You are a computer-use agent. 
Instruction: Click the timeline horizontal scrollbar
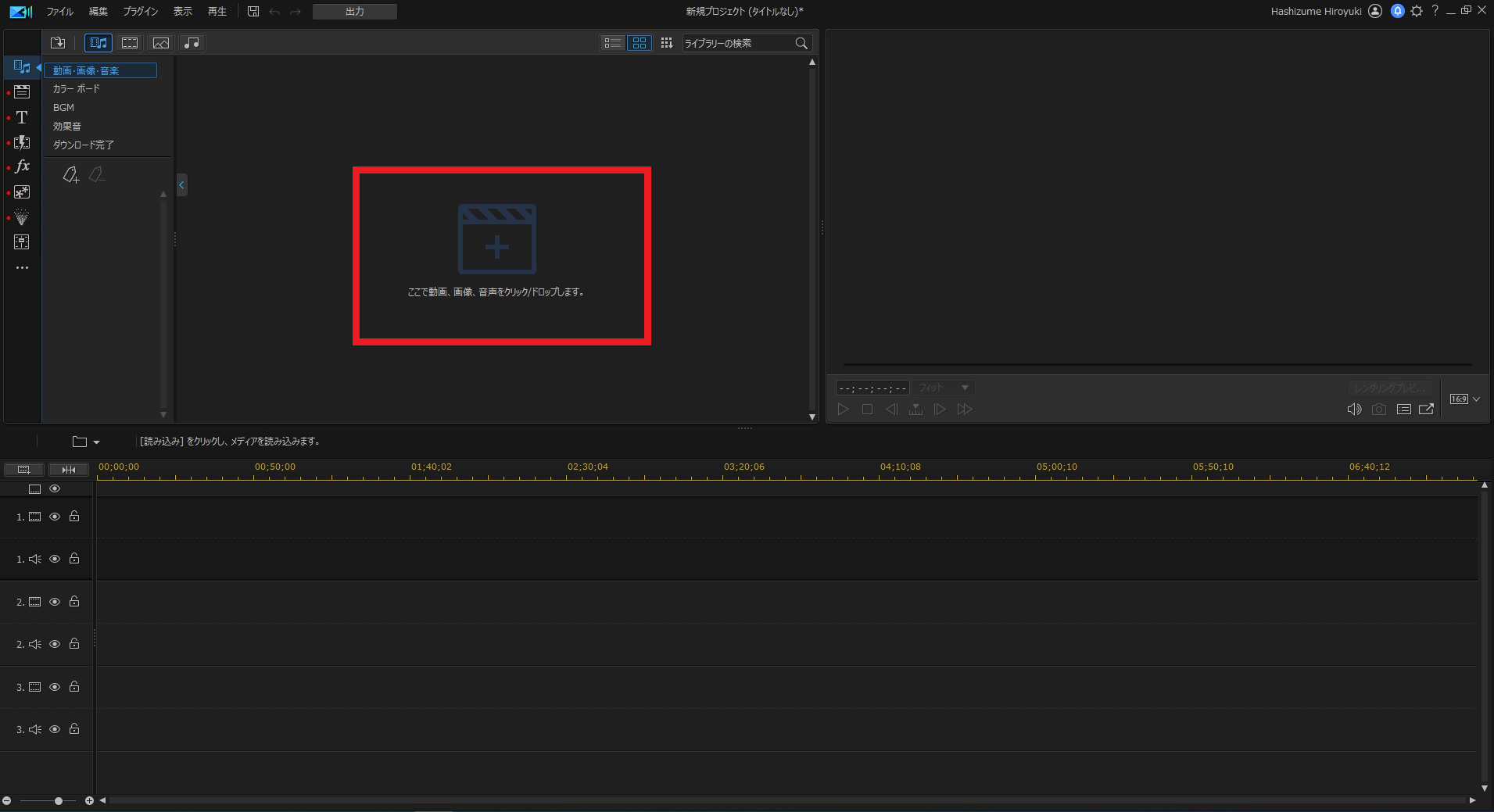pyautogui.click(x=789, y=800)
